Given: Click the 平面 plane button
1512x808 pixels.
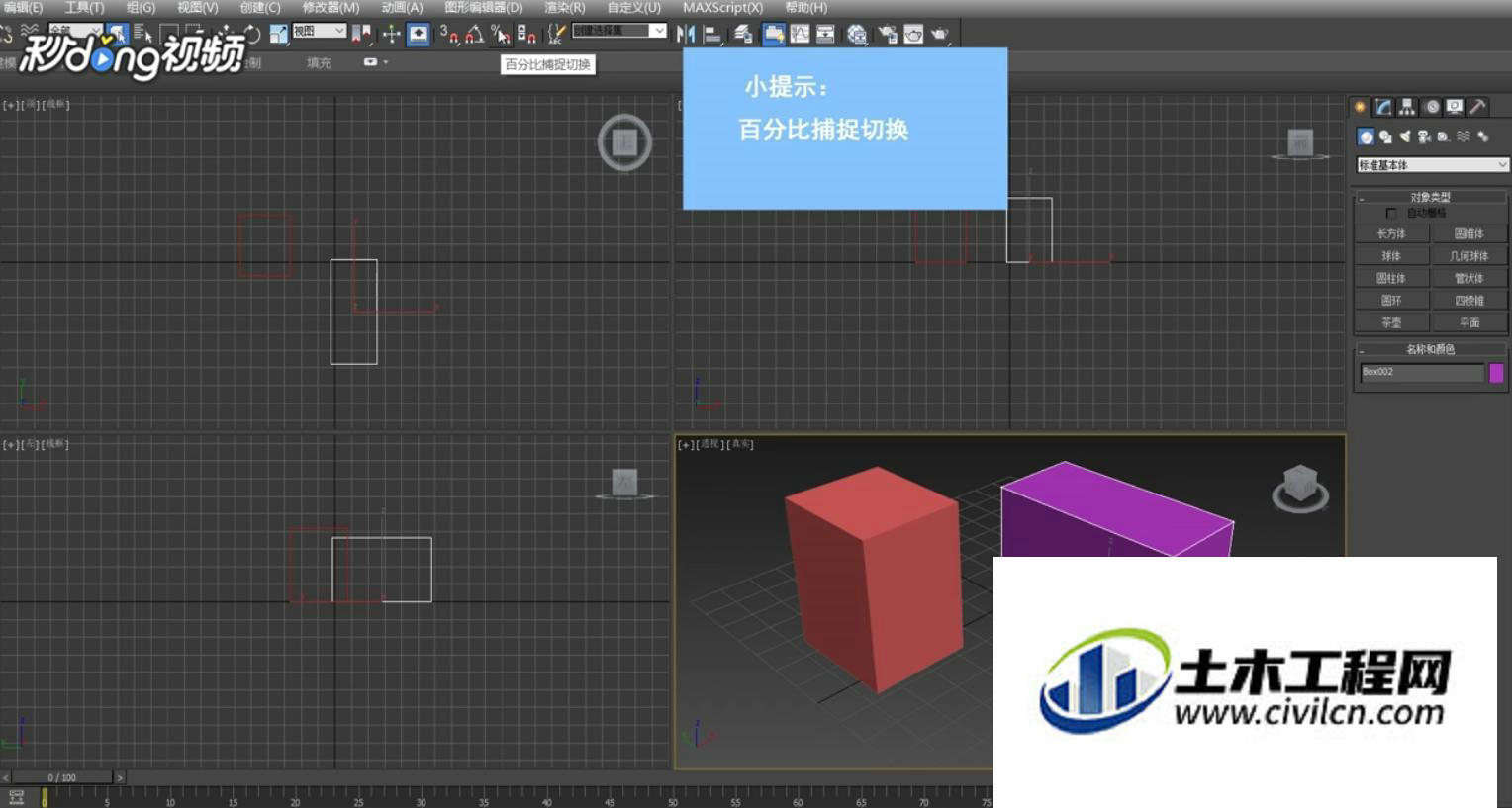Looking at the screenshot, I should (x=1469, y=322).
